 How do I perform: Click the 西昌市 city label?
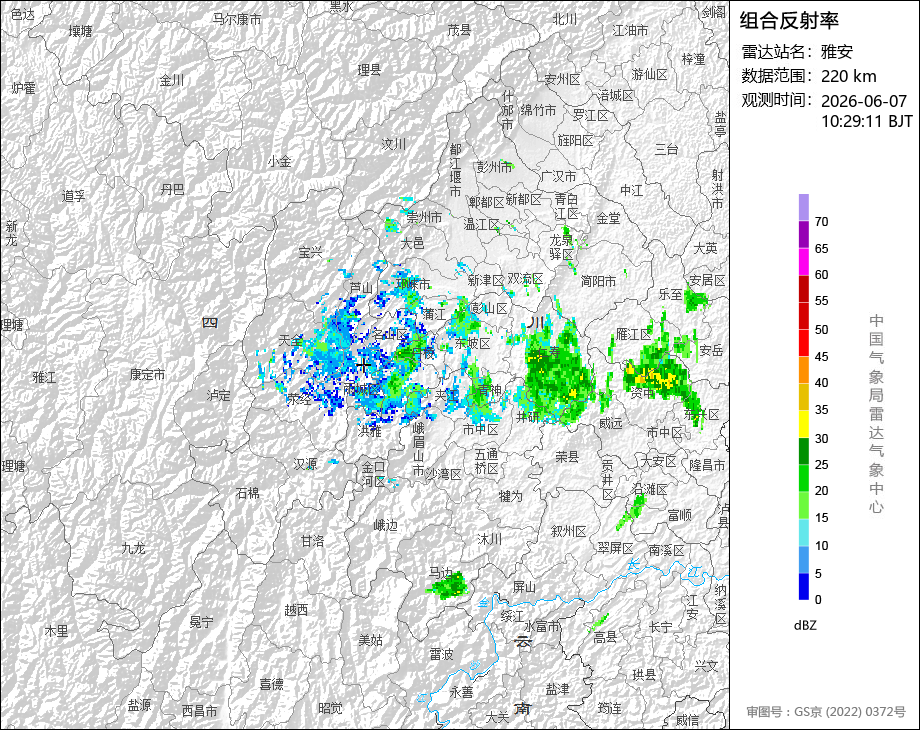(x=199, y=711)
